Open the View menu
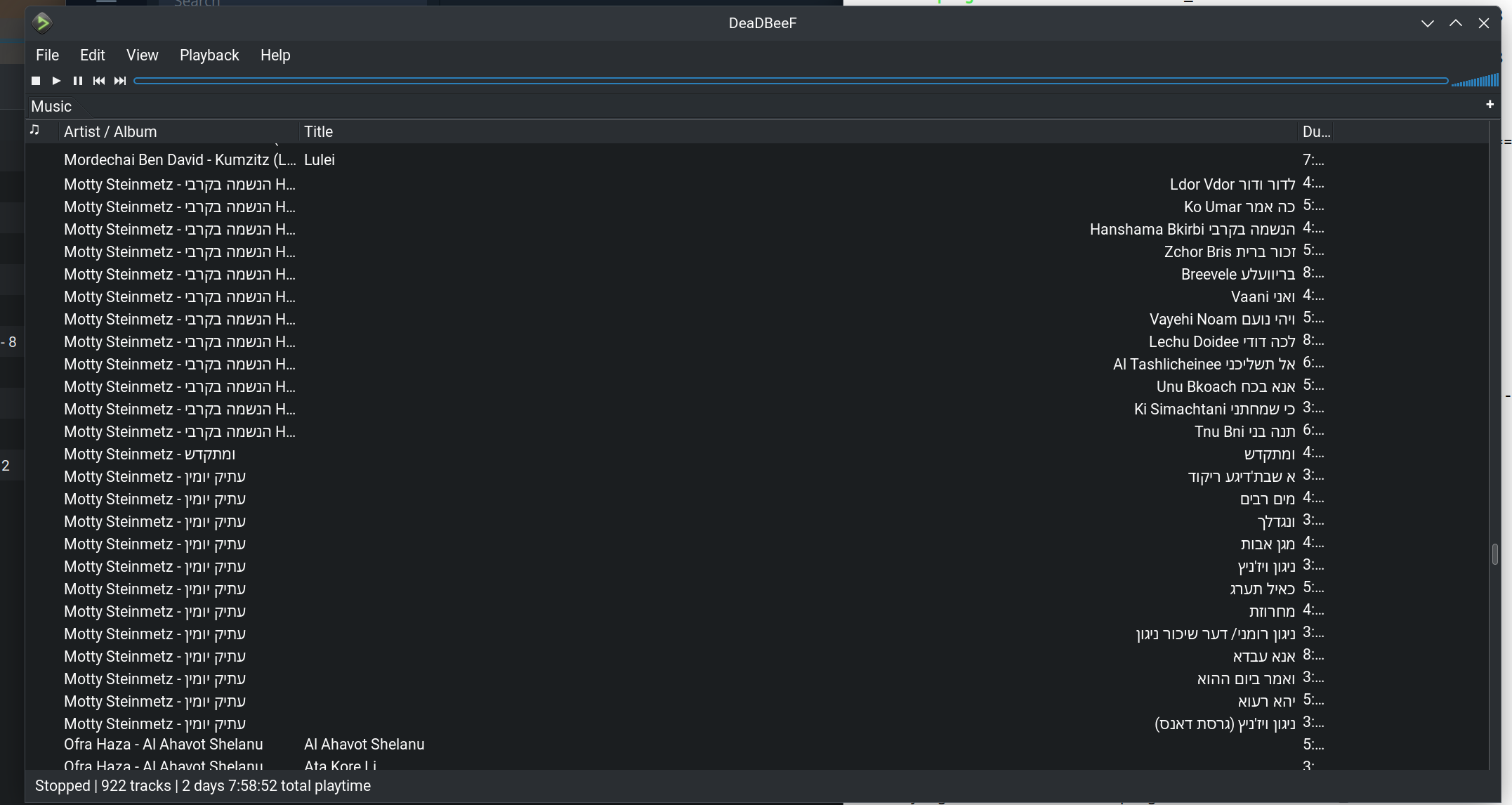The width and height of the screenshot is (1512, 805). click(x=142, y=55)
